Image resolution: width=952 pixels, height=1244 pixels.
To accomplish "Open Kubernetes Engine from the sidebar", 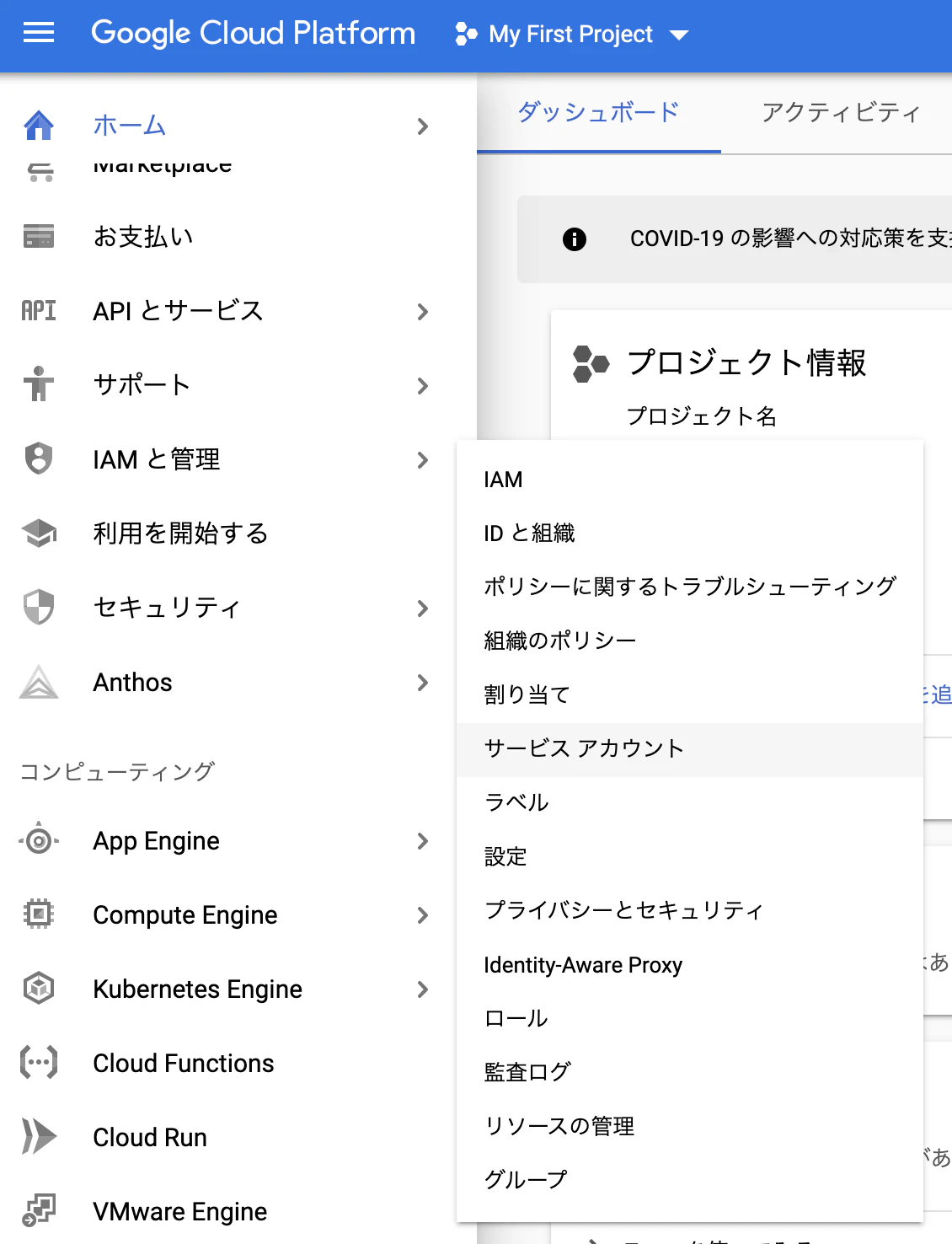I will tap(198, 989).
